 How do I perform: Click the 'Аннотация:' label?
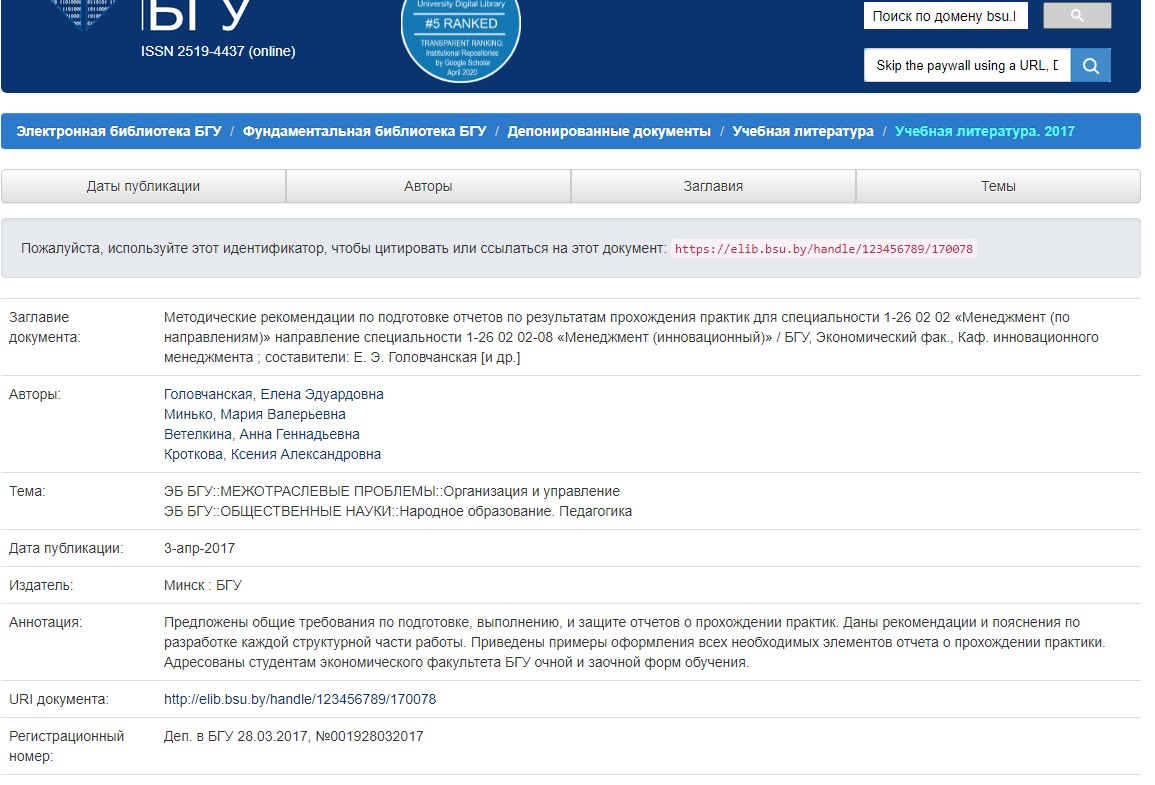click(x=46, y=622)
